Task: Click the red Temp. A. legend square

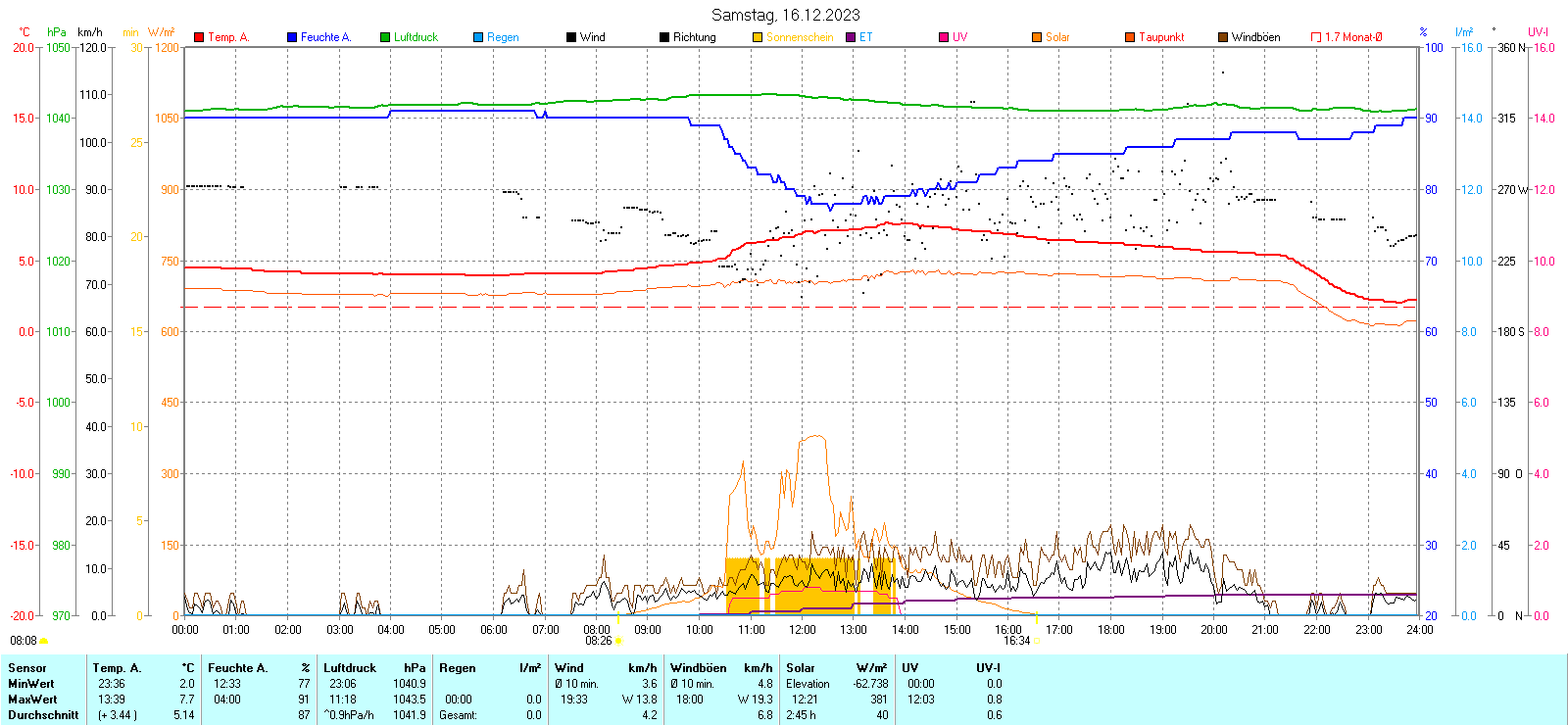Action: coord(199,37)
